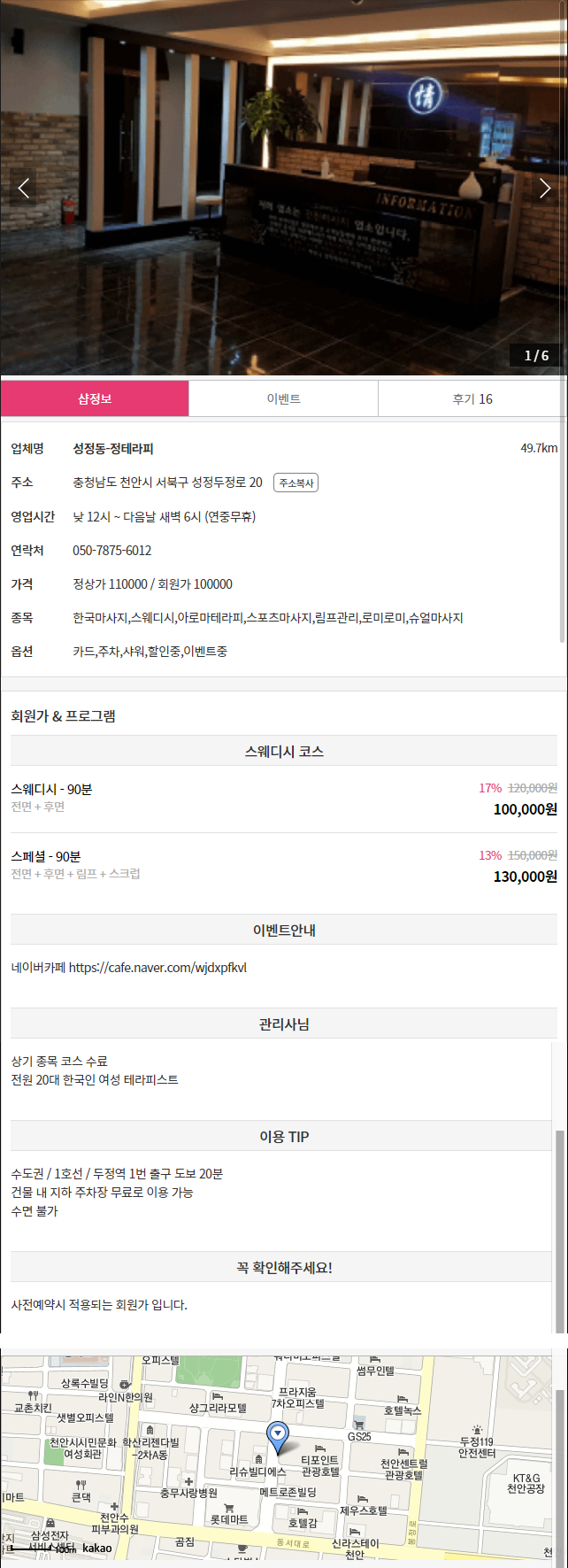Open the kakao logo link on map
Viewport: 568px width, 1568px height.
point(97,1549)
